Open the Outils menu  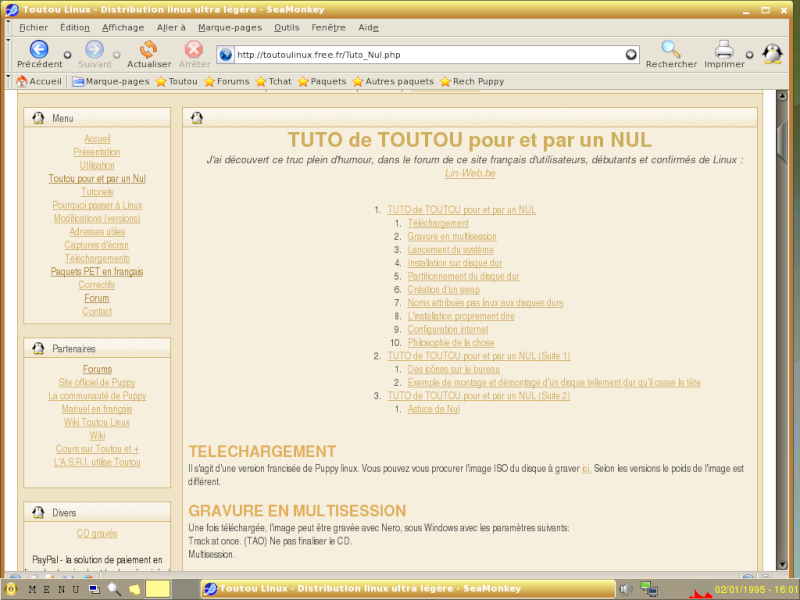click(x=287, y=28)
